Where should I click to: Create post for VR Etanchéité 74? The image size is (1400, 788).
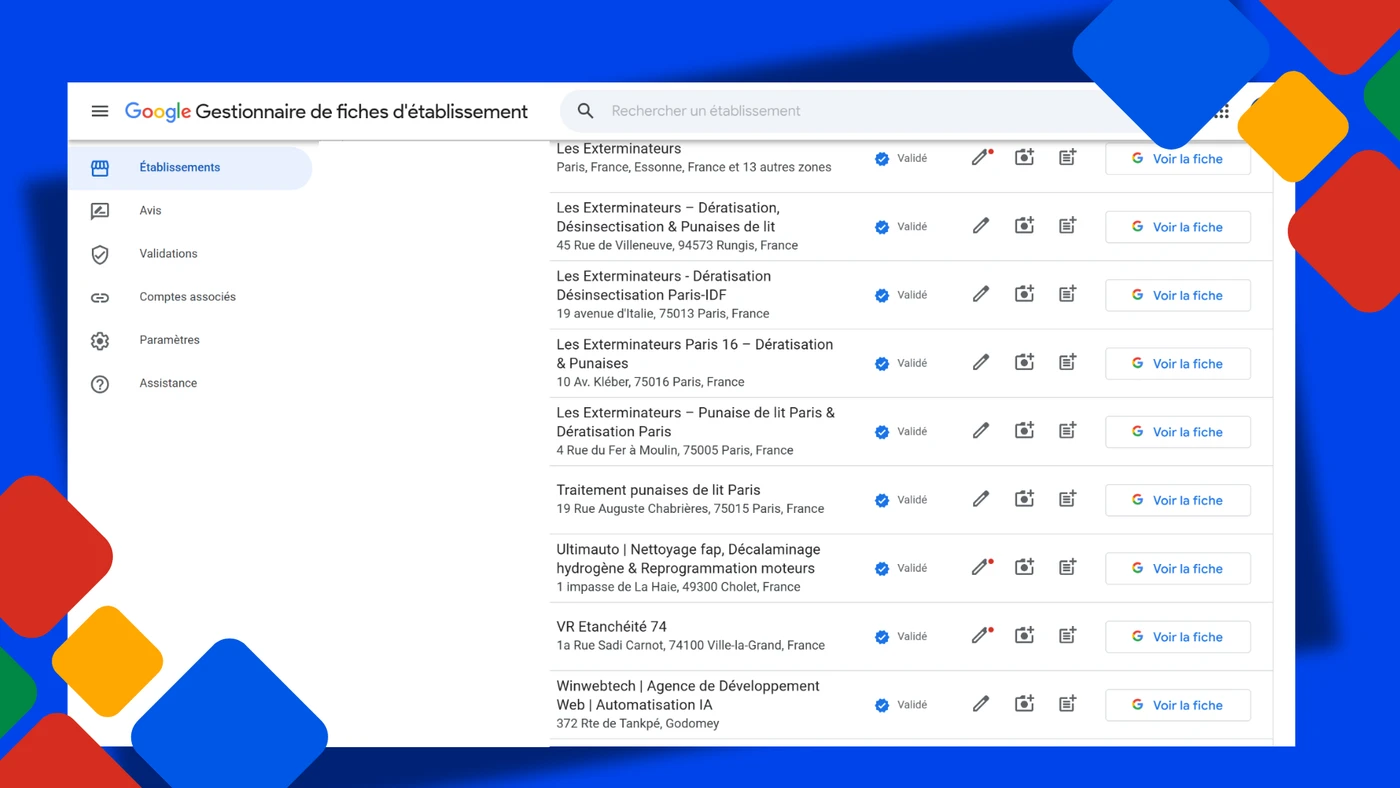click(x=1067, y=635)
